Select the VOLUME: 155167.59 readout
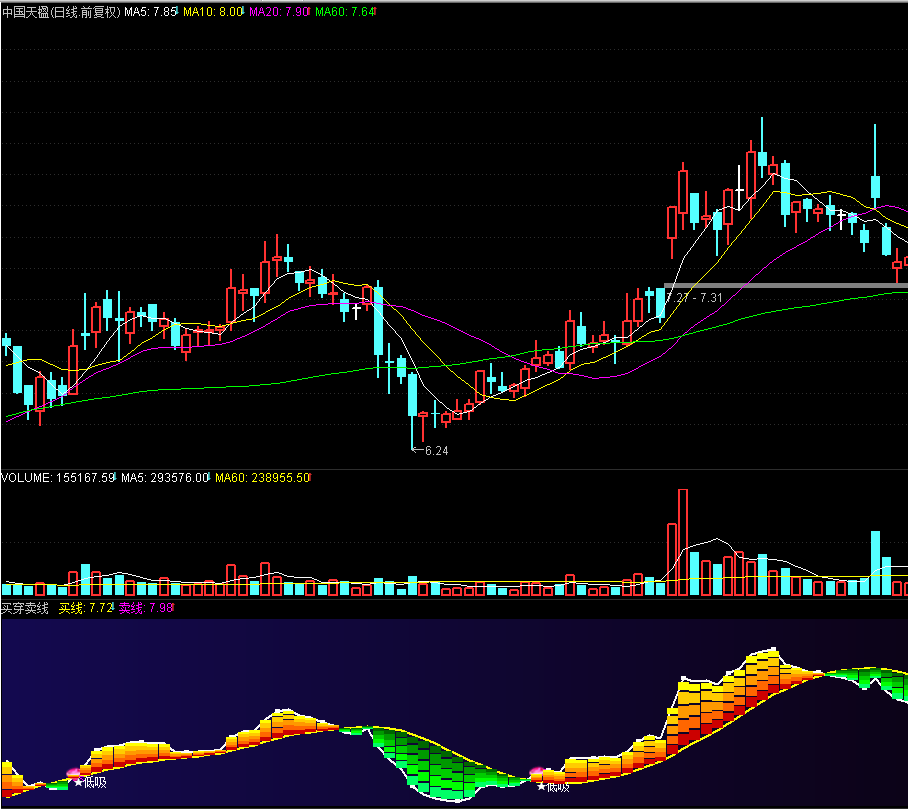The height and width of the screenshot is (809, 908). tap(58, 478)
